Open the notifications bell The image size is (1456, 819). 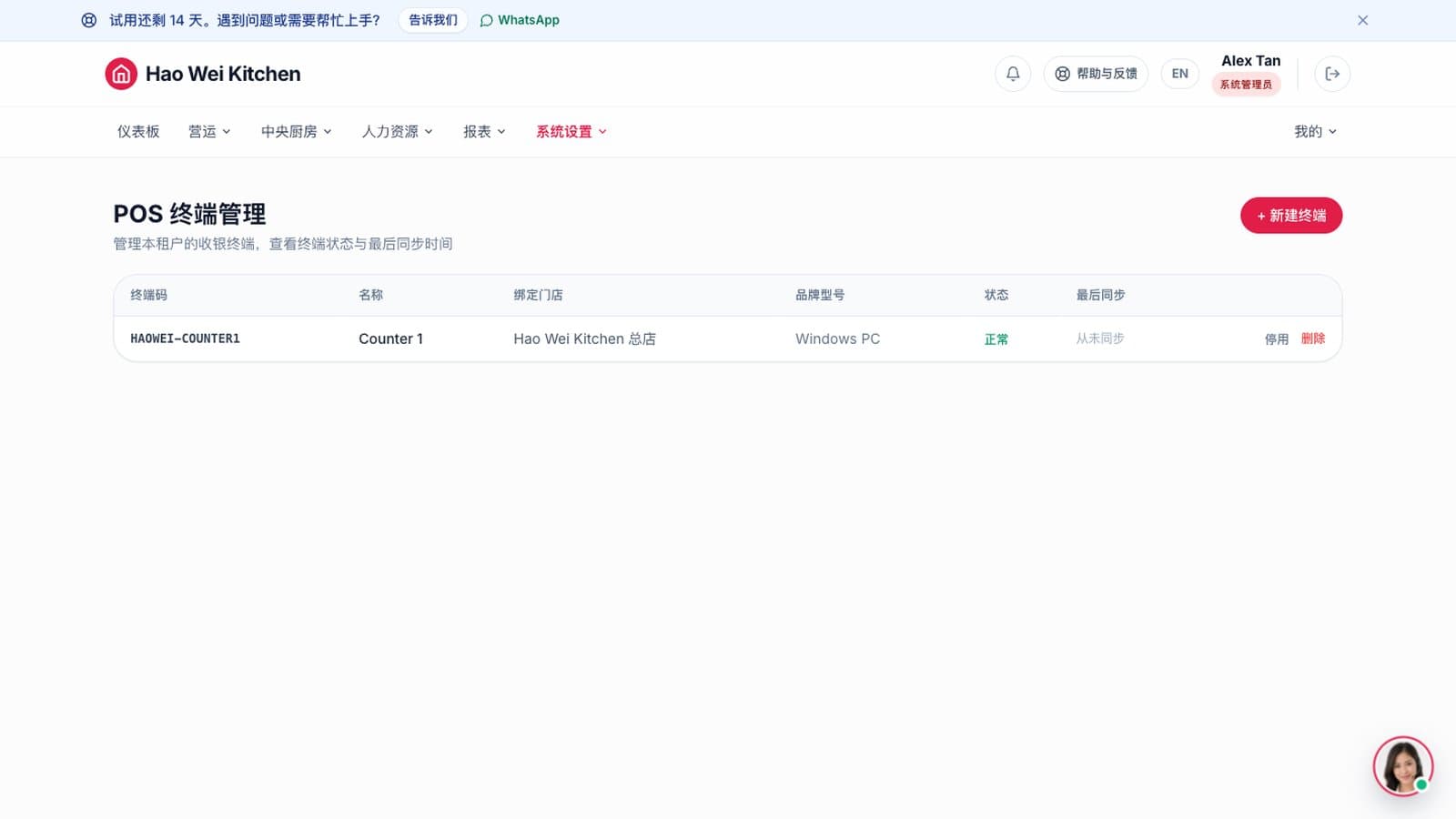(1013, 74)
